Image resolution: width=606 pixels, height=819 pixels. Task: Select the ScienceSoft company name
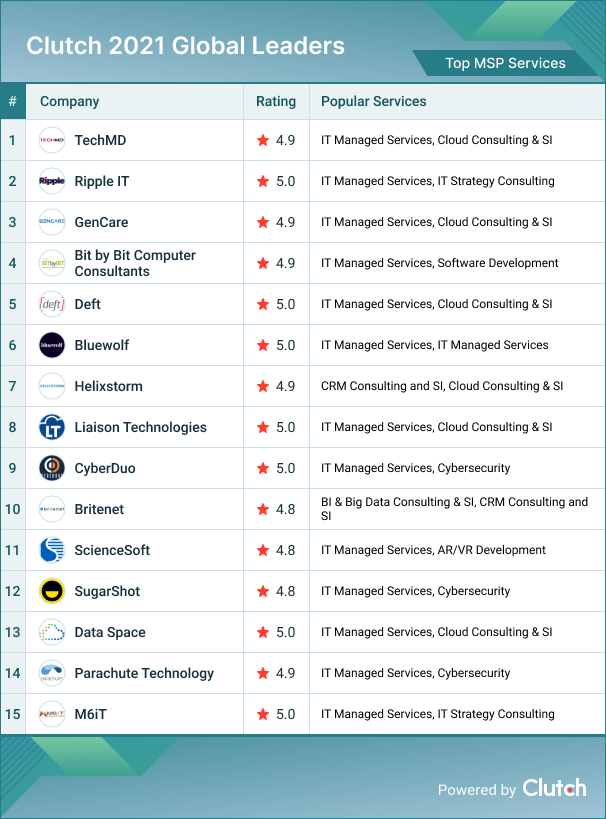(x=112, y=550)
